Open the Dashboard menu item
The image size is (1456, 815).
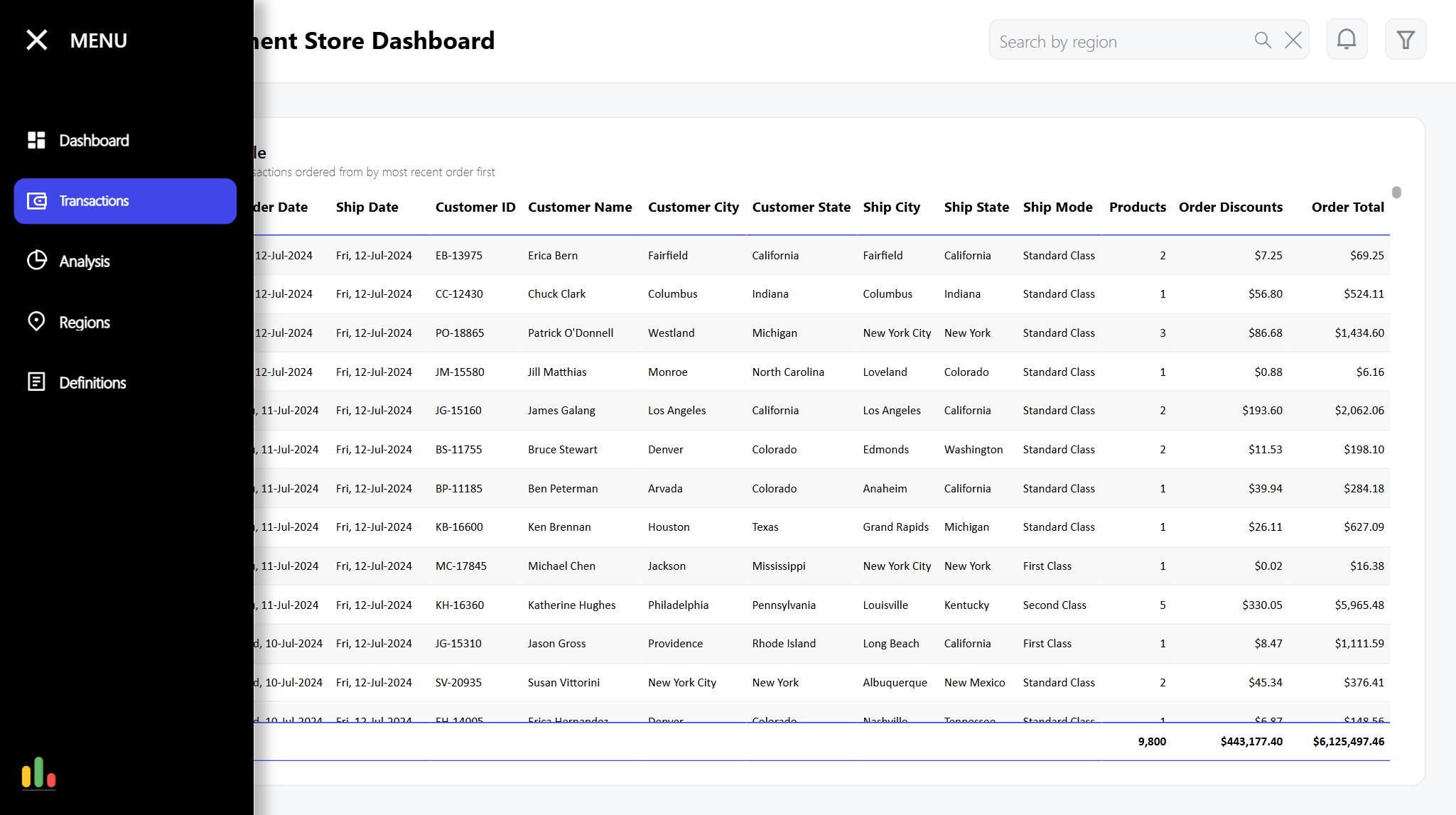pos(125,141)
